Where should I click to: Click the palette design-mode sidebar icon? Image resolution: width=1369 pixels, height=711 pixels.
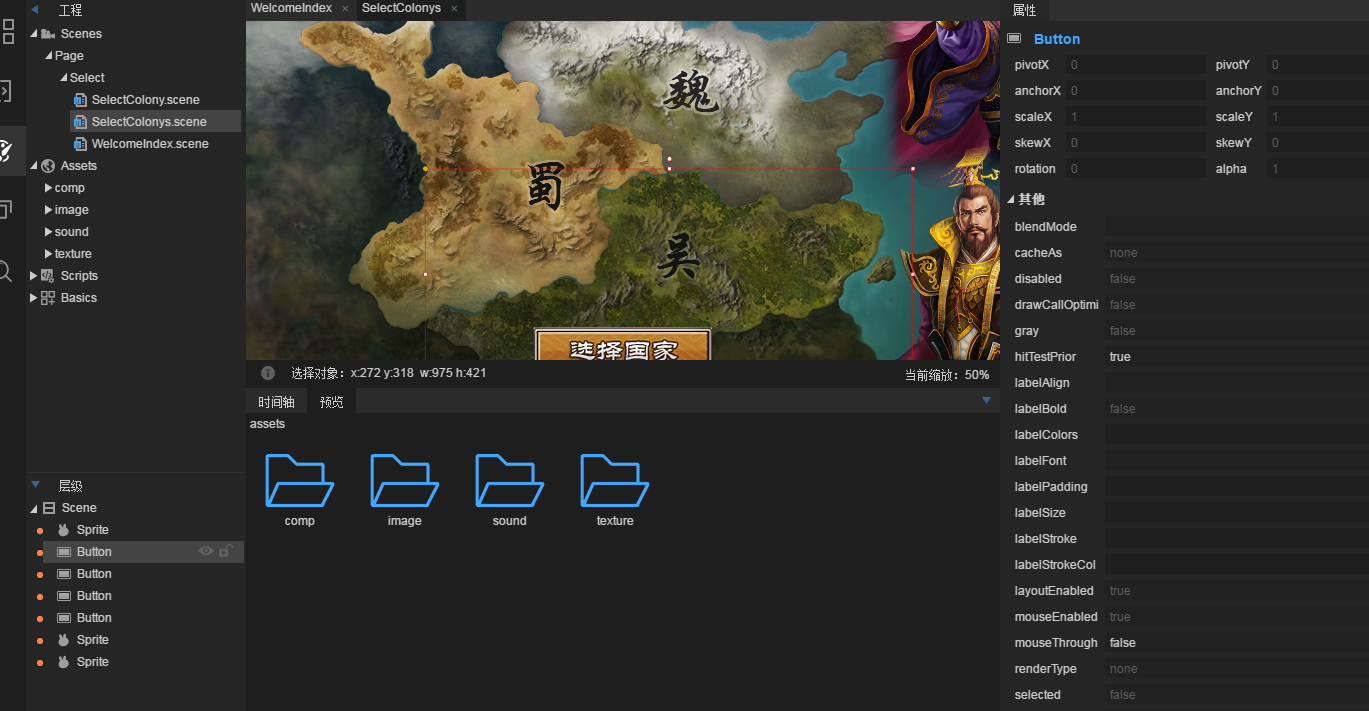[6, 151]
